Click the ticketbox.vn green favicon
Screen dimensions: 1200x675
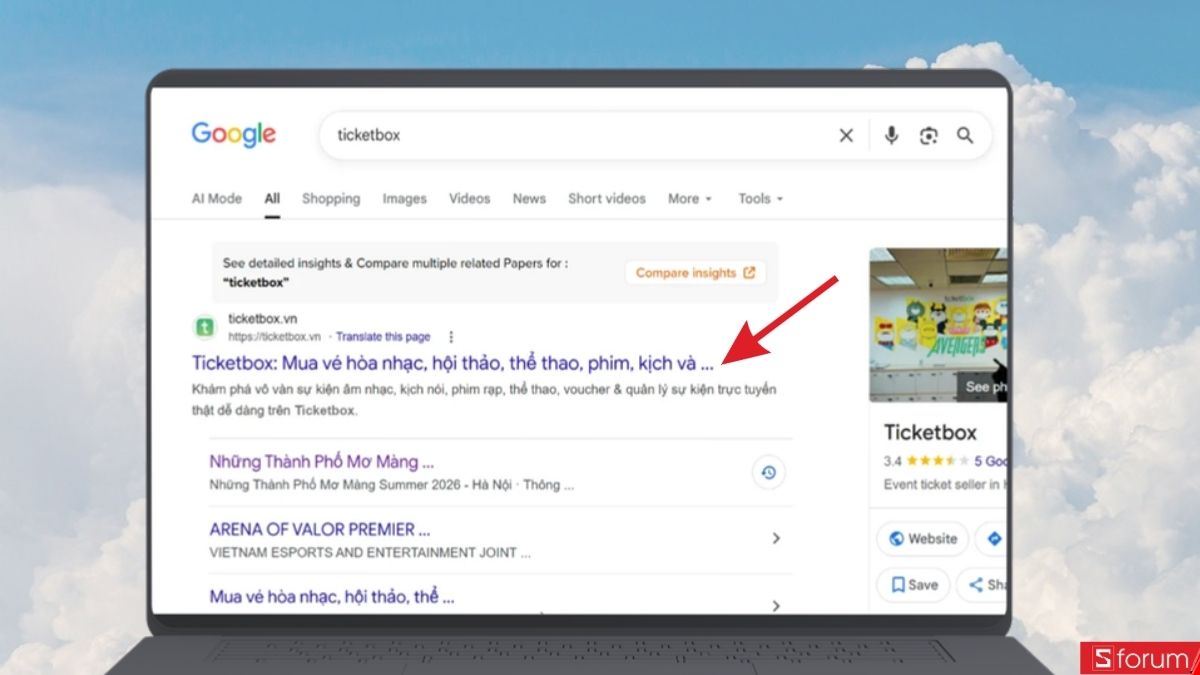[204, 327]
